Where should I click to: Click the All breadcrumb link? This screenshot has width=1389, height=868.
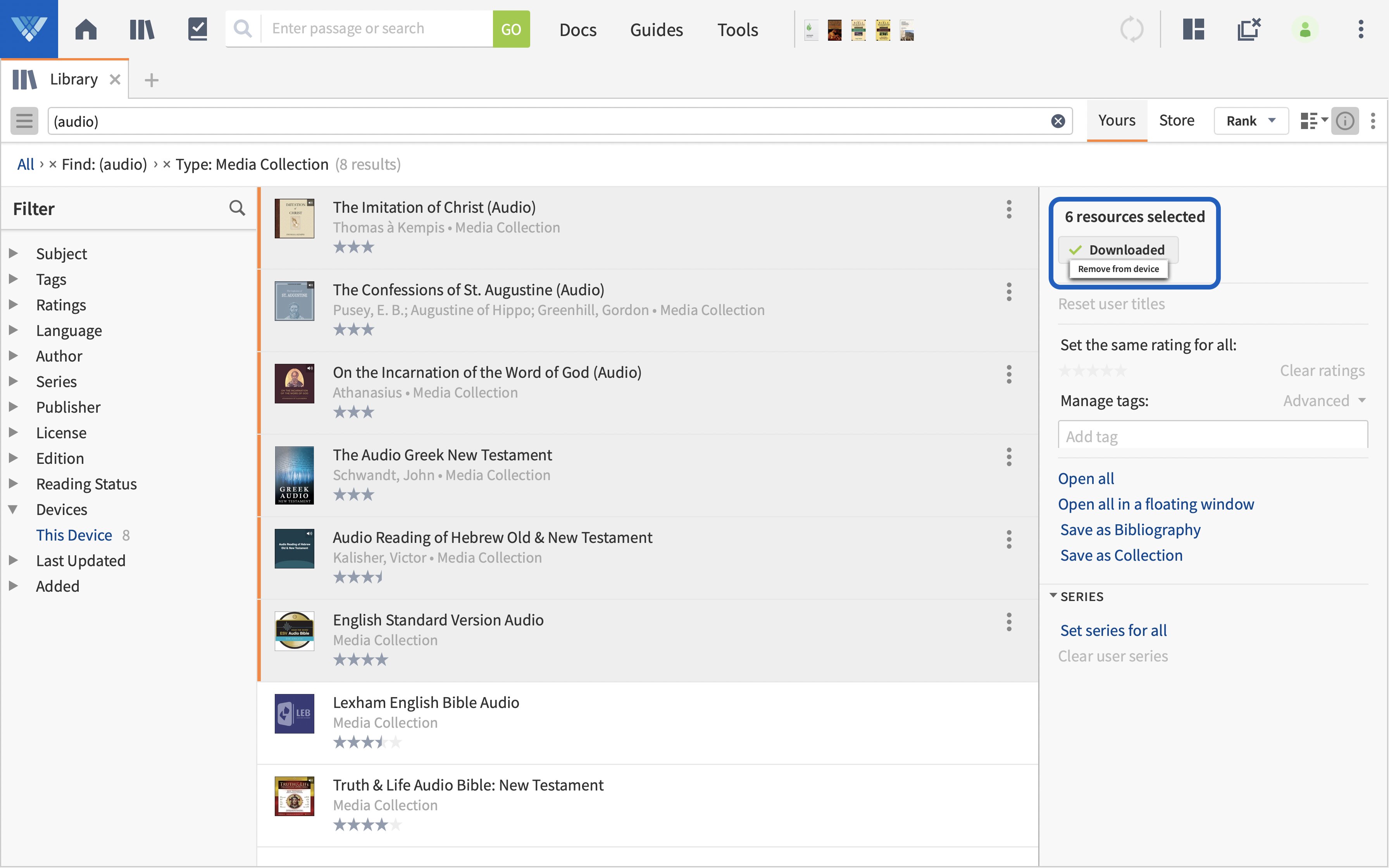(x=25, y=165)
